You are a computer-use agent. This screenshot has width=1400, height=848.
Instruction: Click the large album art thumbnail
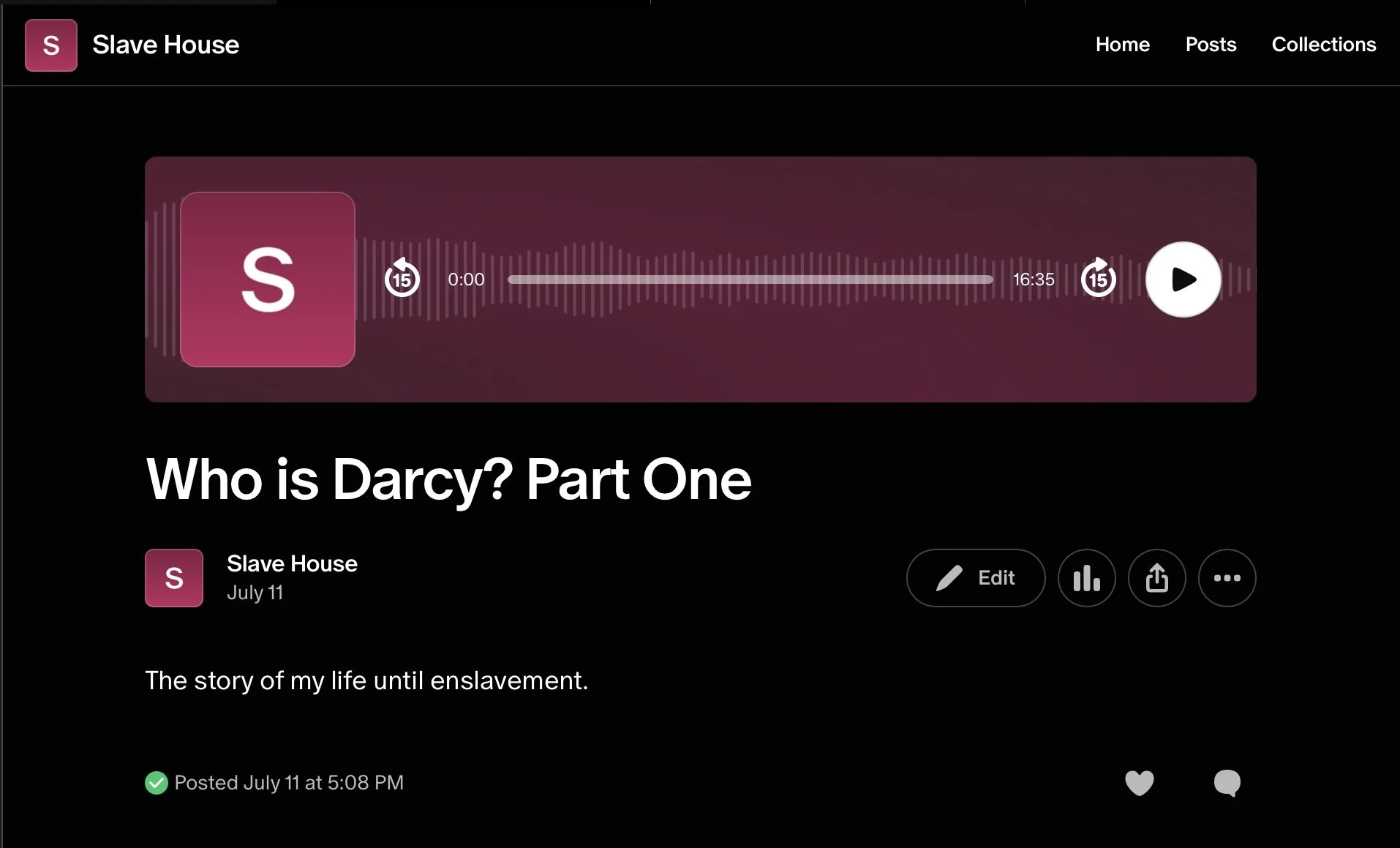click(268, 279)
